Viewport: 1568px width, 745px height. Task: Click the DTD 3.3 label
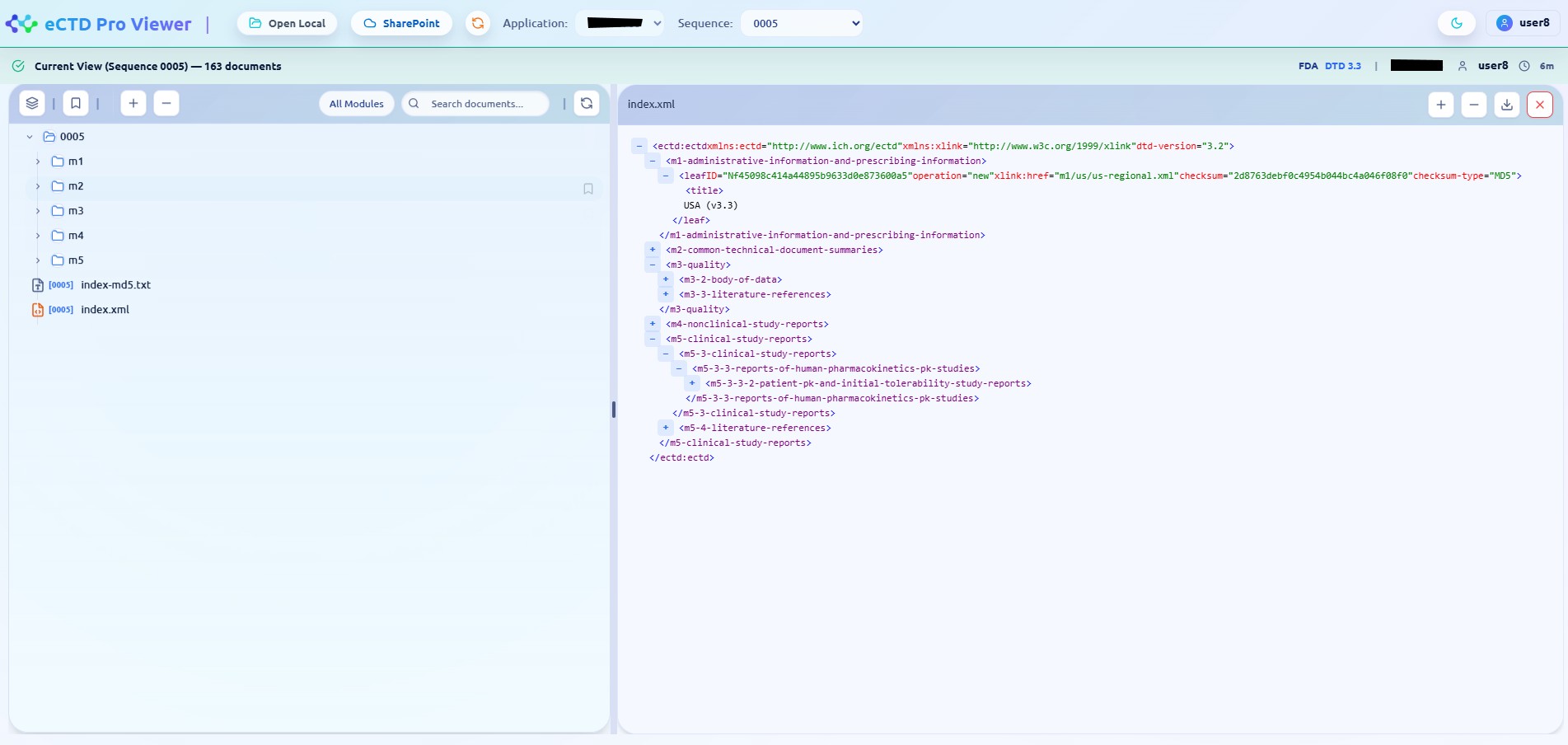pos(1343,66)
